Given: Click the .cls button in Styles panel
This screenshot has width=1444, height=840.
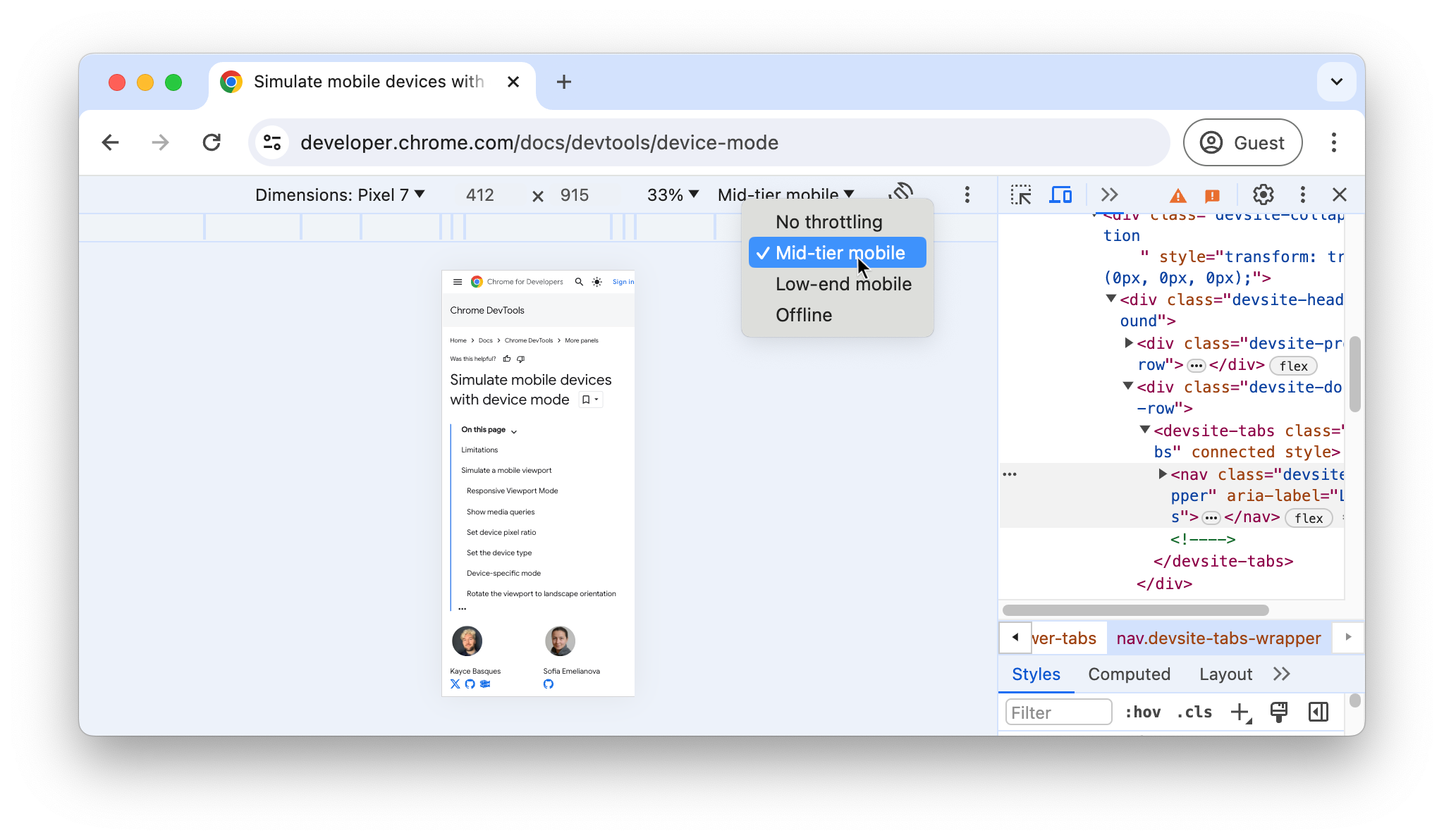Looking at the screenshot, I should [1196, 712].
